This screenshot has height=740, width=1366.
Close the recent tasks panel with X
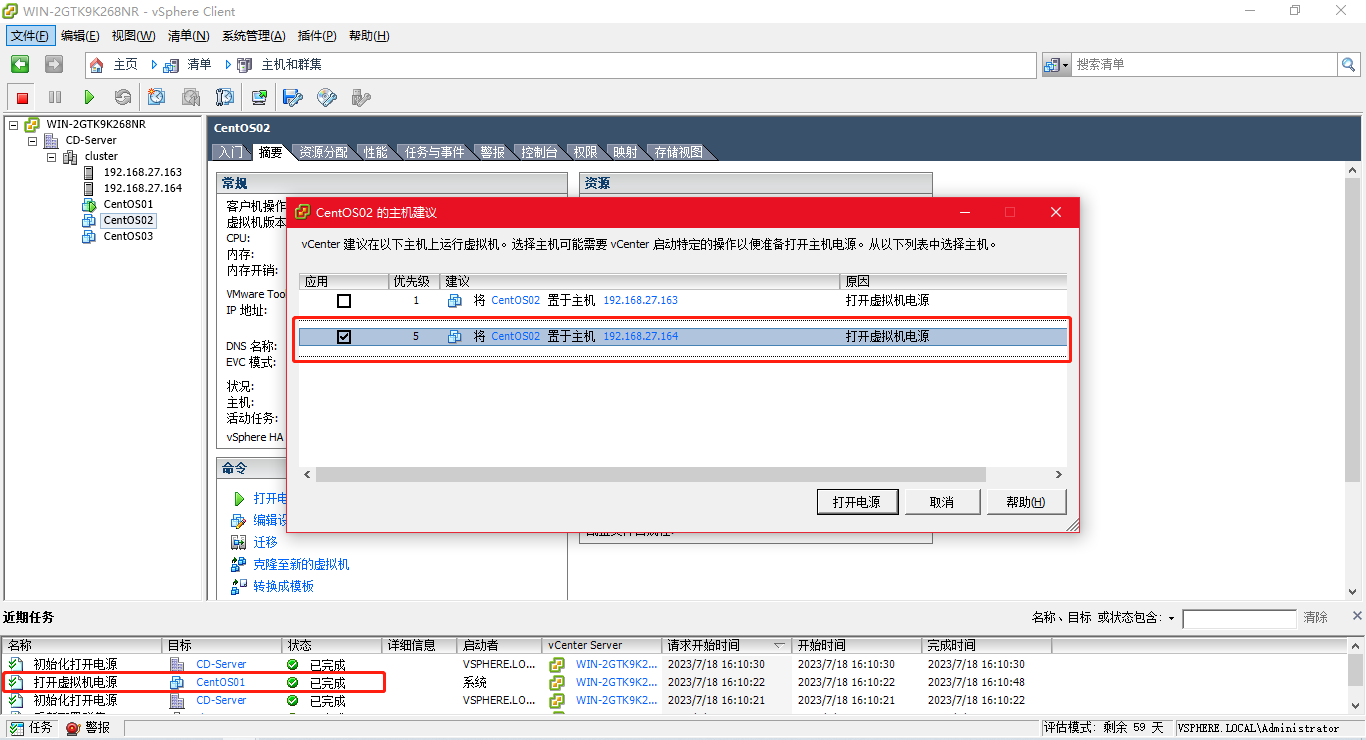tap(1357, 616)
